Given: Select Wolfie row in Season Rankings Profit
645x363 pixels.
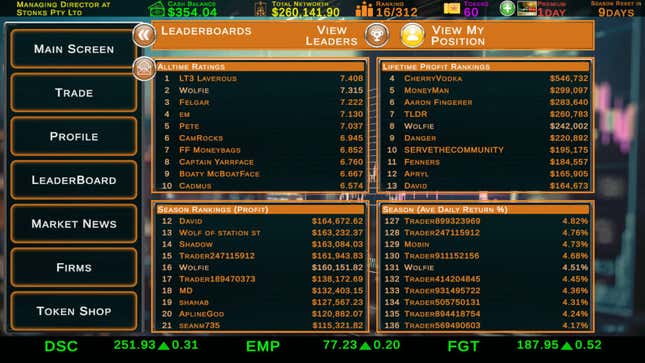Looking at the screenshot, I should pos(262,268).
